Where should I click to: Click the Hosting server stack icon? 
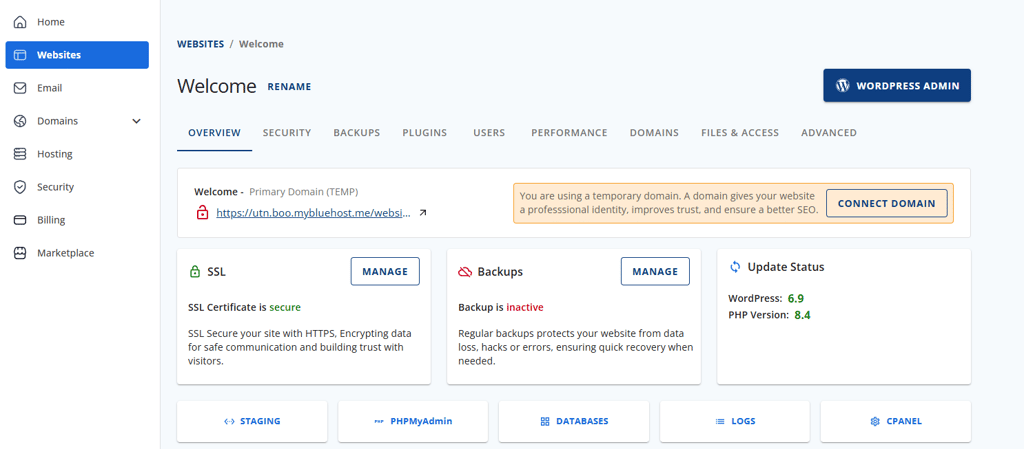(20, 154)
